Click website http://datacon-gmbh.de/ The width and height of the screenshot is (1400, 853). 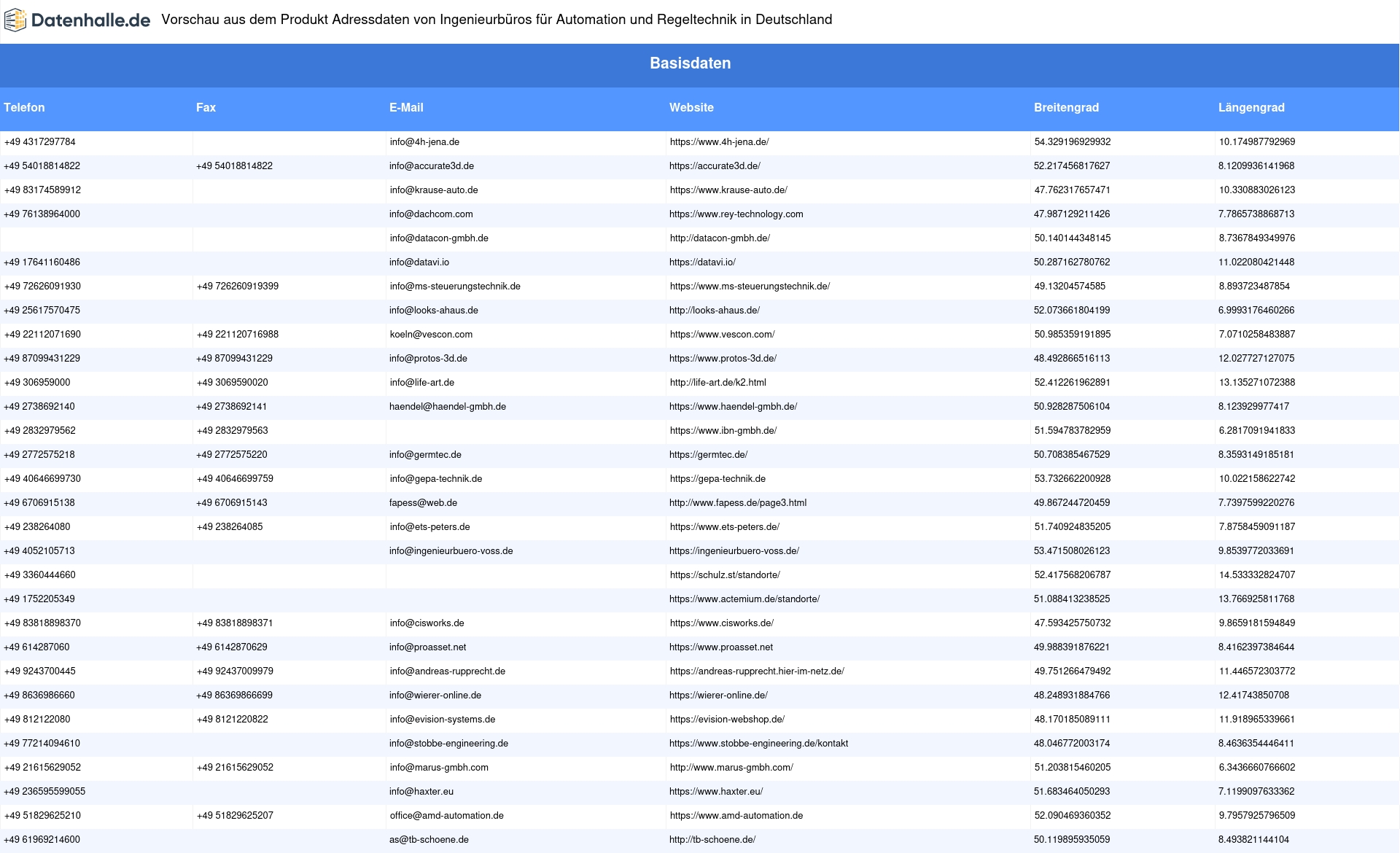720,238
